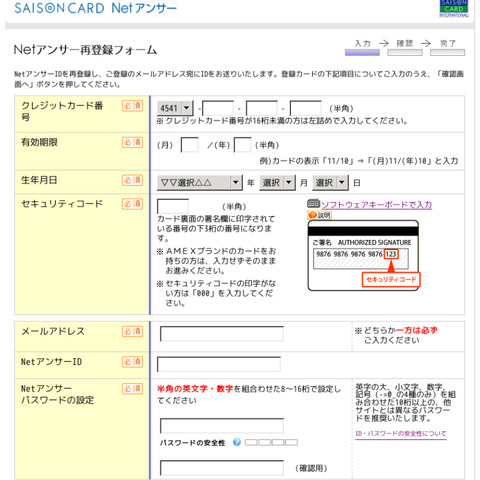This screenshot has width=480, height=480.
Task: Open the birth day 選択 dropdown
Action: point(330,182)
